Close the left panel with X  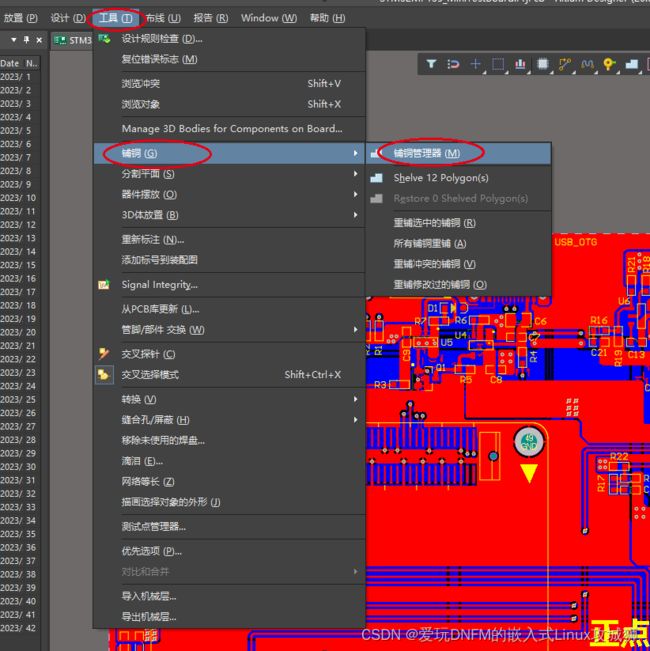[x=39, y=40]
